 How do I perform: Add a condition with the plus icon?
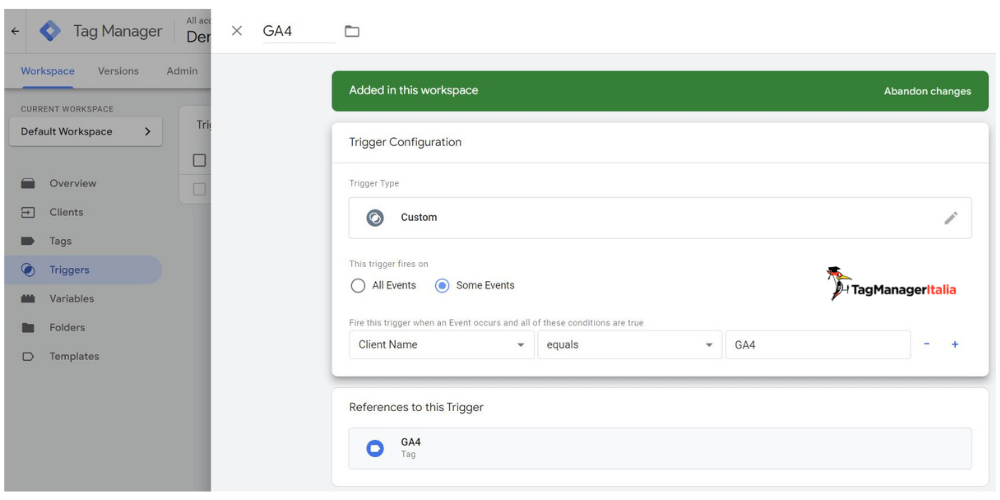[x=955, y=344]
